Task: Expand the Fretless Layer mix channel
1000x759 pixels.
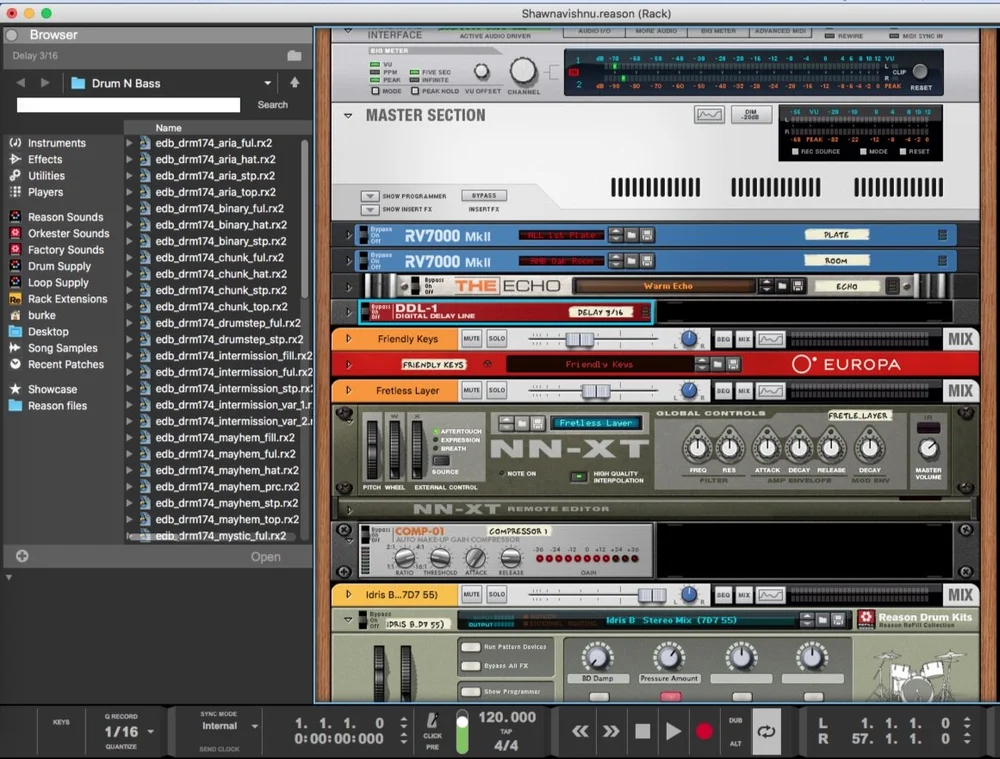Action: click(x=349, y=390)
